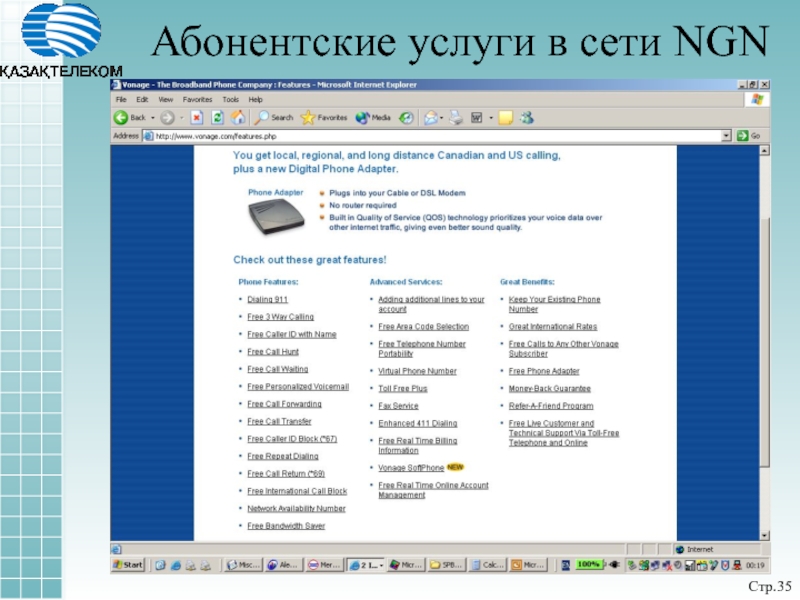Open the Tools menu

(x=230, y=99)
